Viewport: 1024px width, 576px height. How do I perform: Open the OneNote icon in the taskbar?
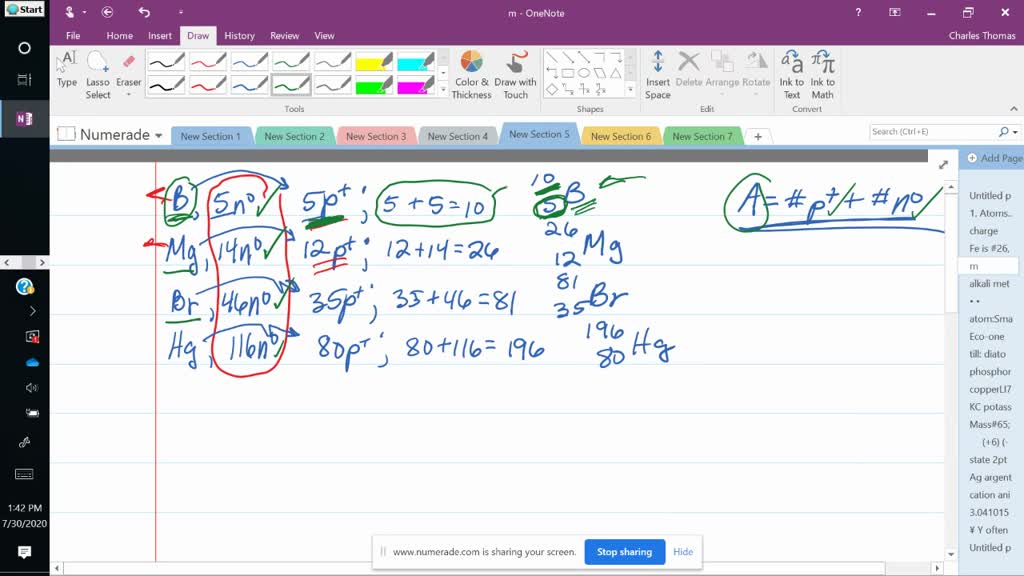[x=25, y=116]
